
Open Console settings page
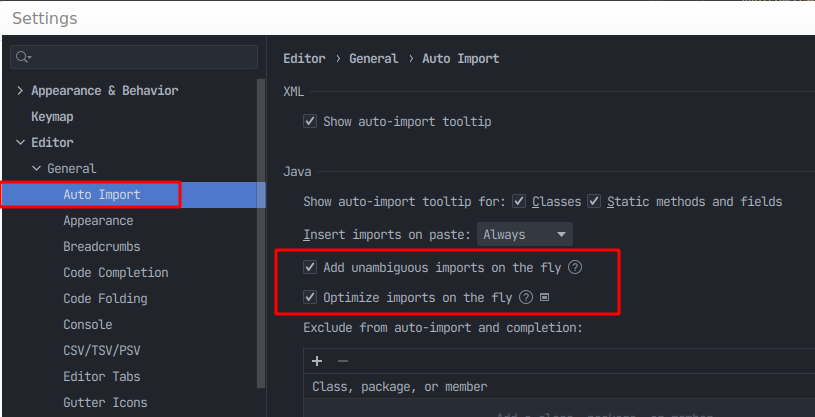tap(88, 324)
